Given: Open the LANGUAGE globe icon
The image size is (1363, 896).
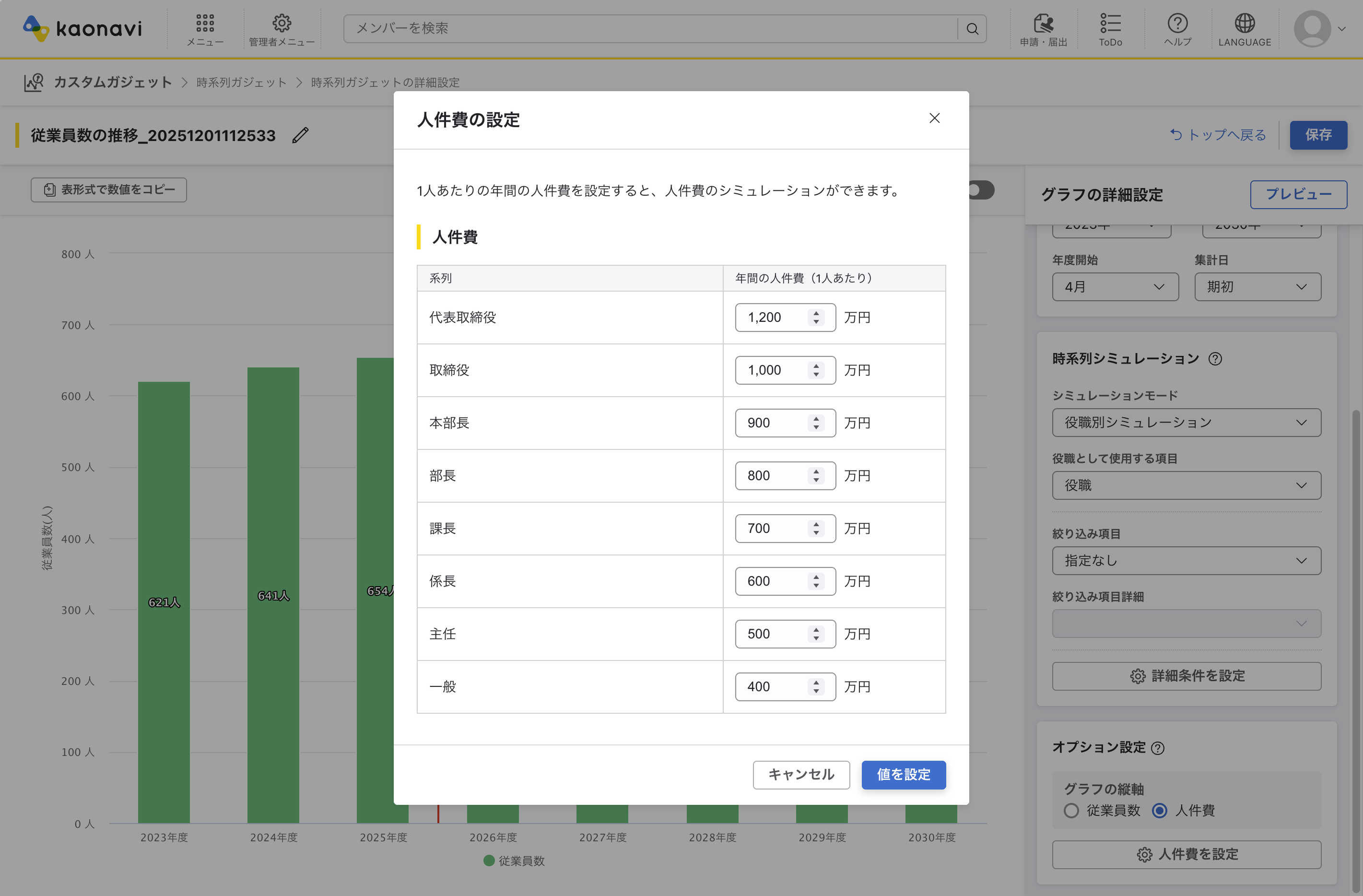Looking at the screenshot, I should point(1244,24).
